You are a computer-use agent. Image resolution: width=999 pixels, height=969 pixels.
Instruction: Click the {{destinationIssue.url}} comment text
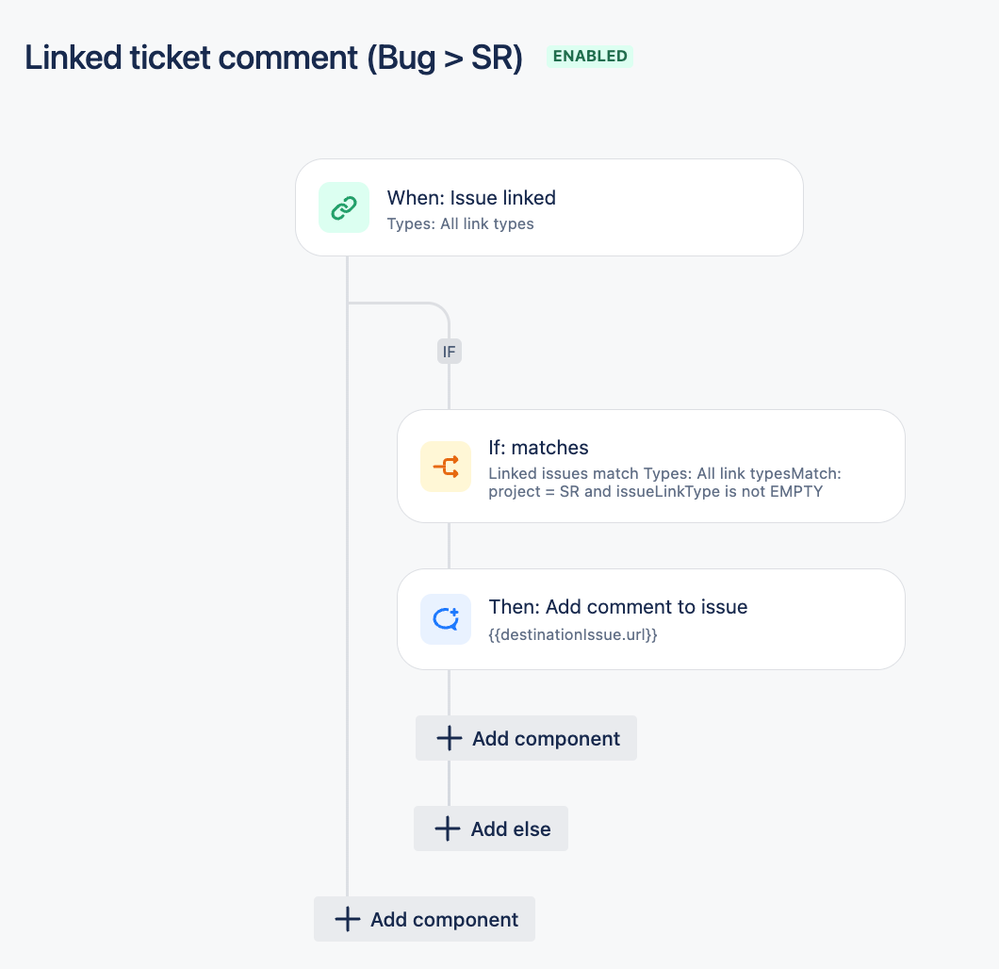pos(573,635)
